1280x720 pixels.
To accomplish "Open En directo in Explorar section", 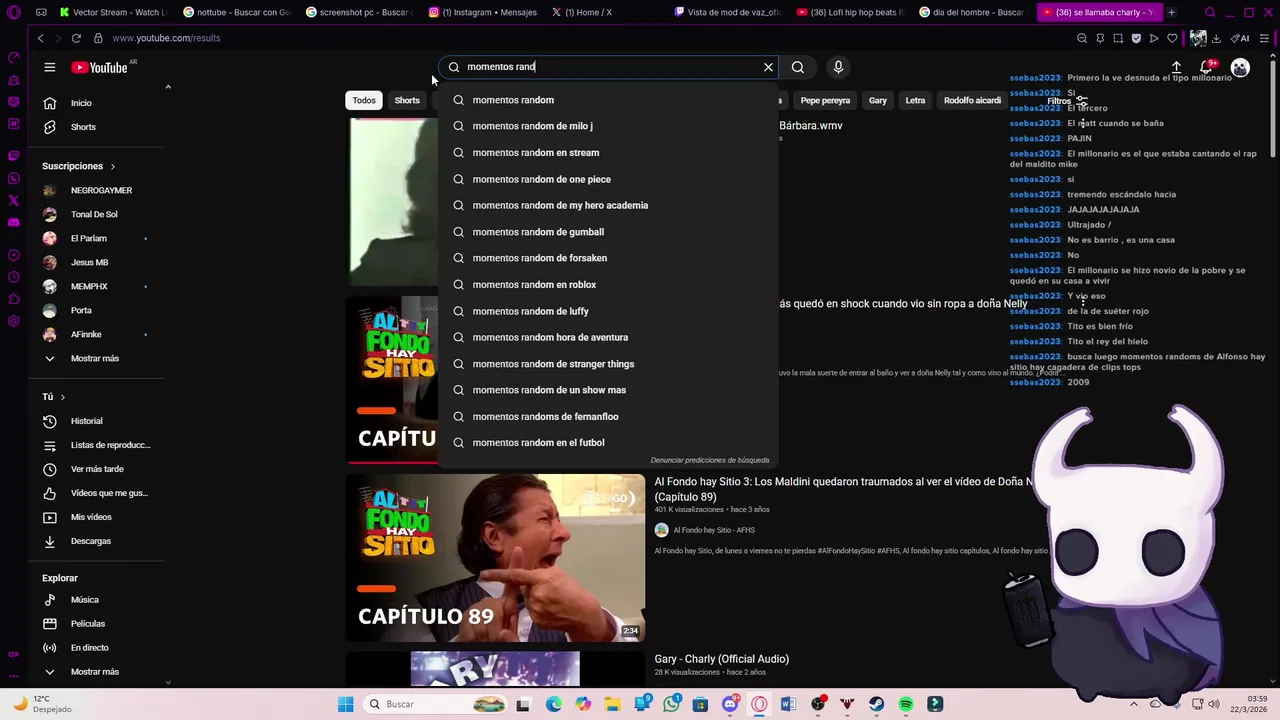I will click(98, 648).
